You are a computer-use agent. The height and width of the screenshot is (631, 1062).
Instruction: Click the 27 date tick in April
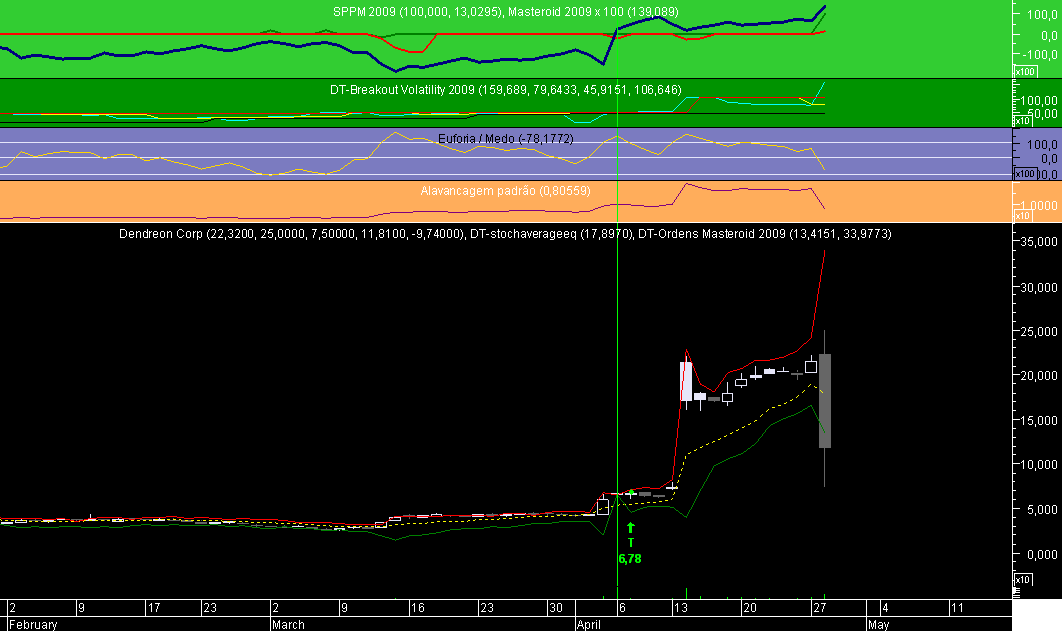point(820,607)
